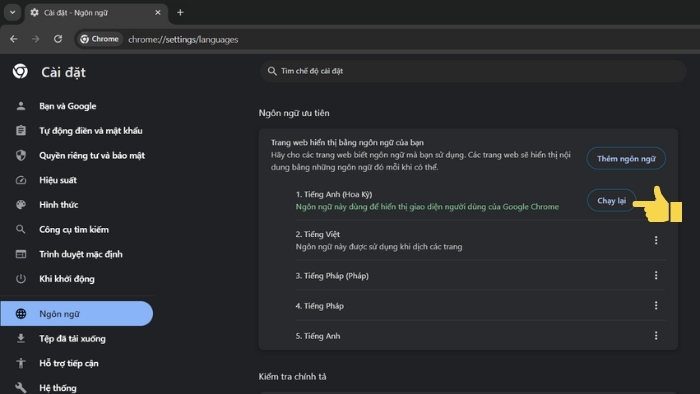Click the 2. Tiếng Việt language text

pyautogui.click(x=317, y=234)
